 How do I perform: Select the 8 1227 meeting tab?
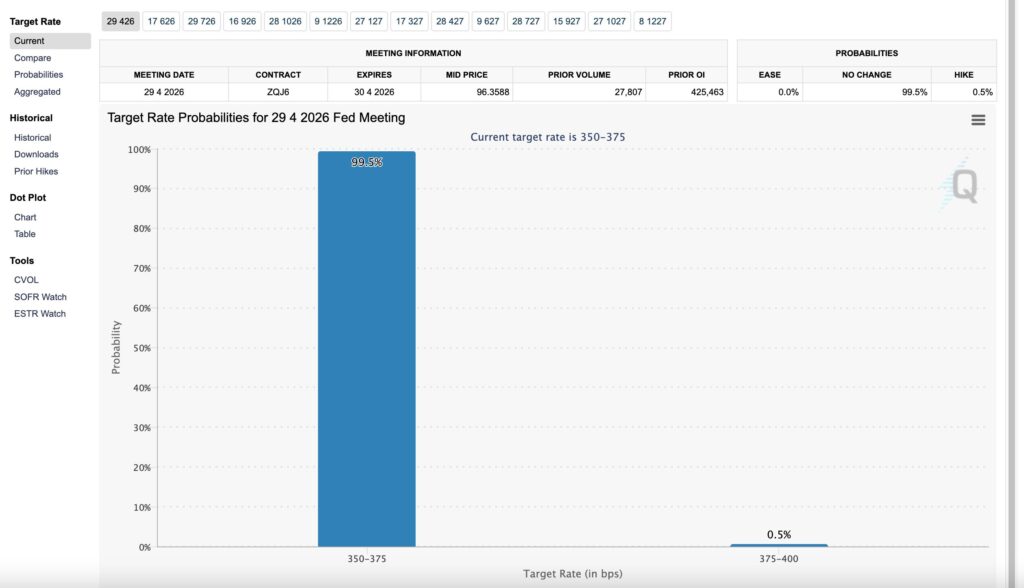click(x=652, y=21)
